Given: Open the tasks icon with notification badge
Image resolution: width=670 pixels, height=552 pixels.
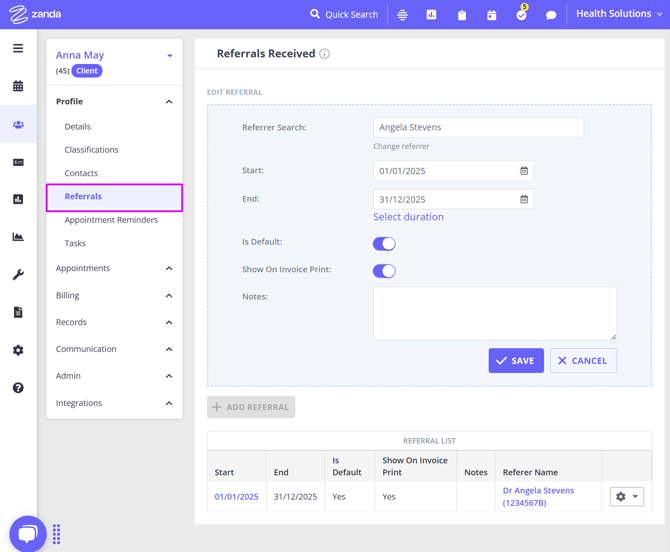Looking at the screenshot, I should pyautogui.click(x=521, y=15).
